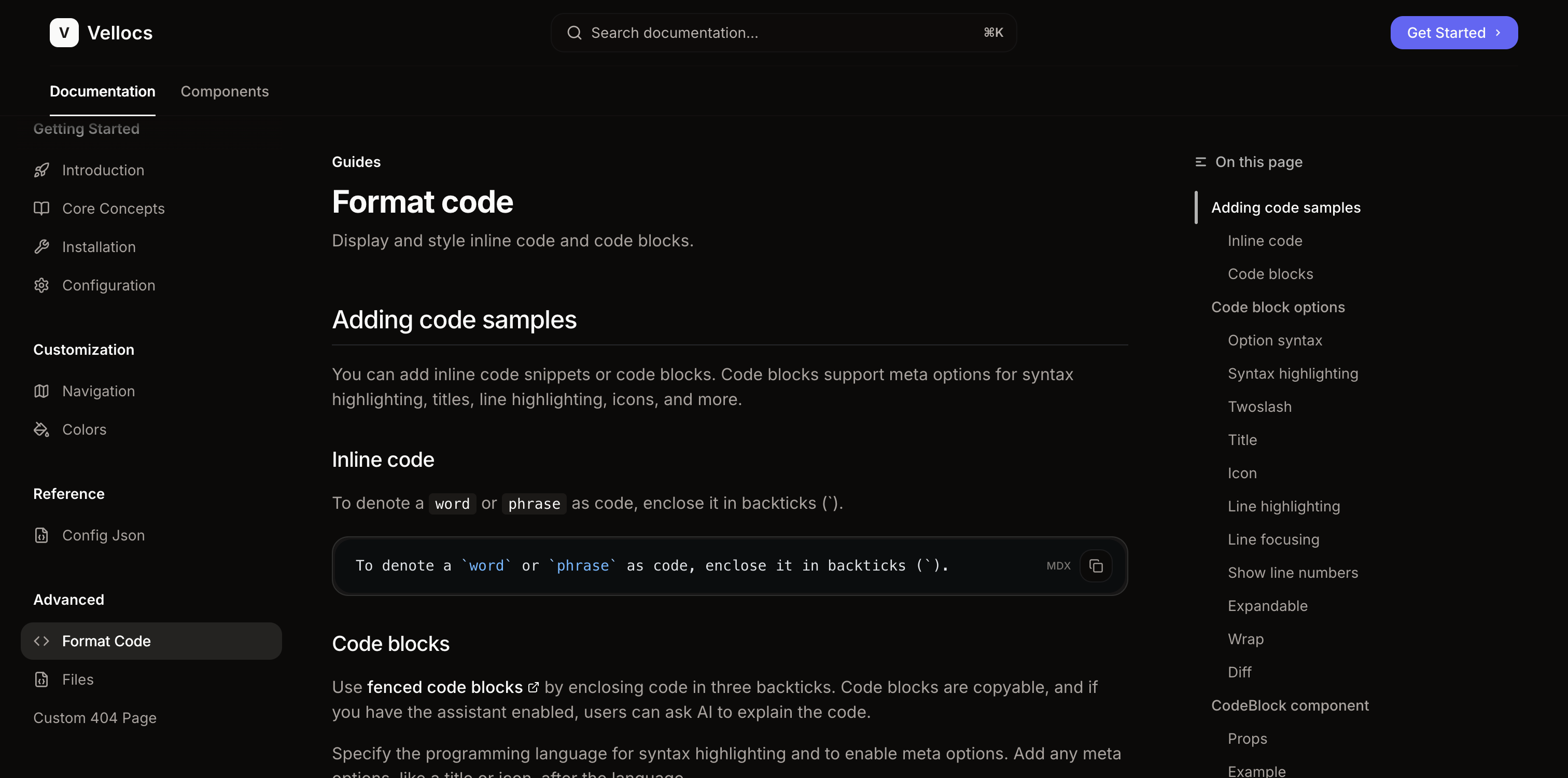The image size is (1568, 778).
Task: Navigate to Custom 404 Page
Action: [x=95, y=718]
